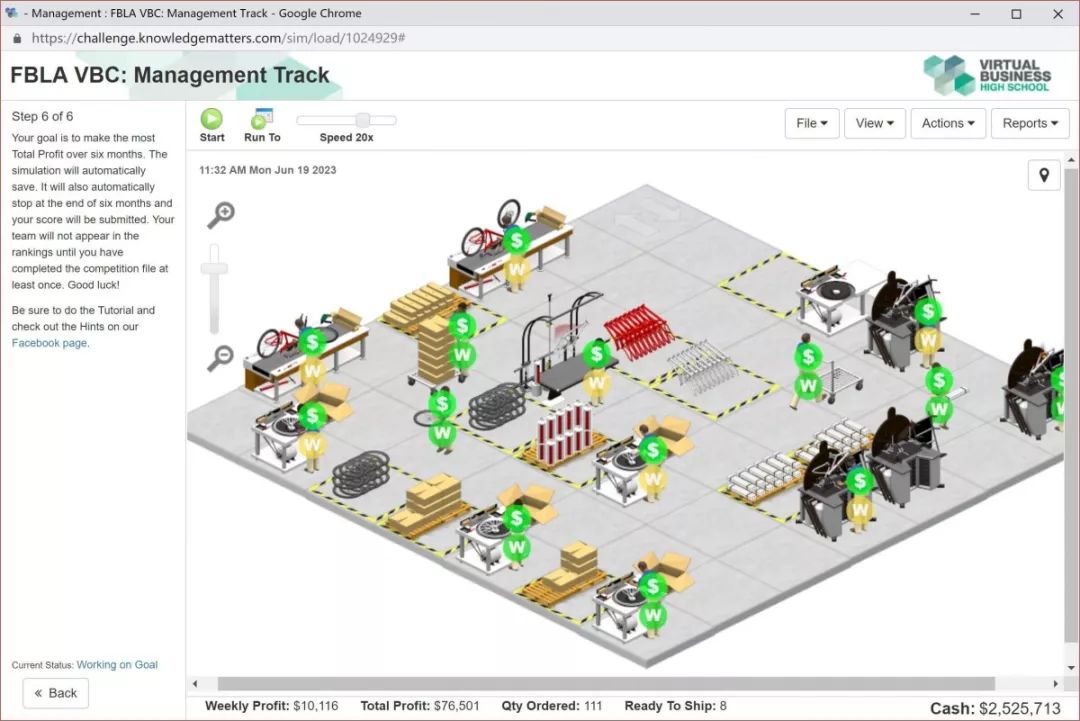Click the empty shopping cart on factory floor
Screen dimensions: 1080x721
pyautogui.click(x=842, y=382)
